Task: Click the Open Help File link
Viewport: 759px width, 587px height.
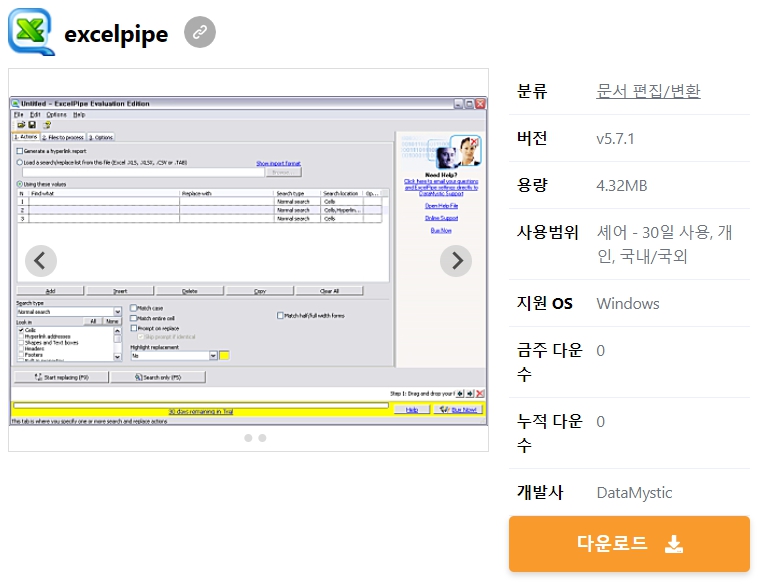Action: pos(441,206)
